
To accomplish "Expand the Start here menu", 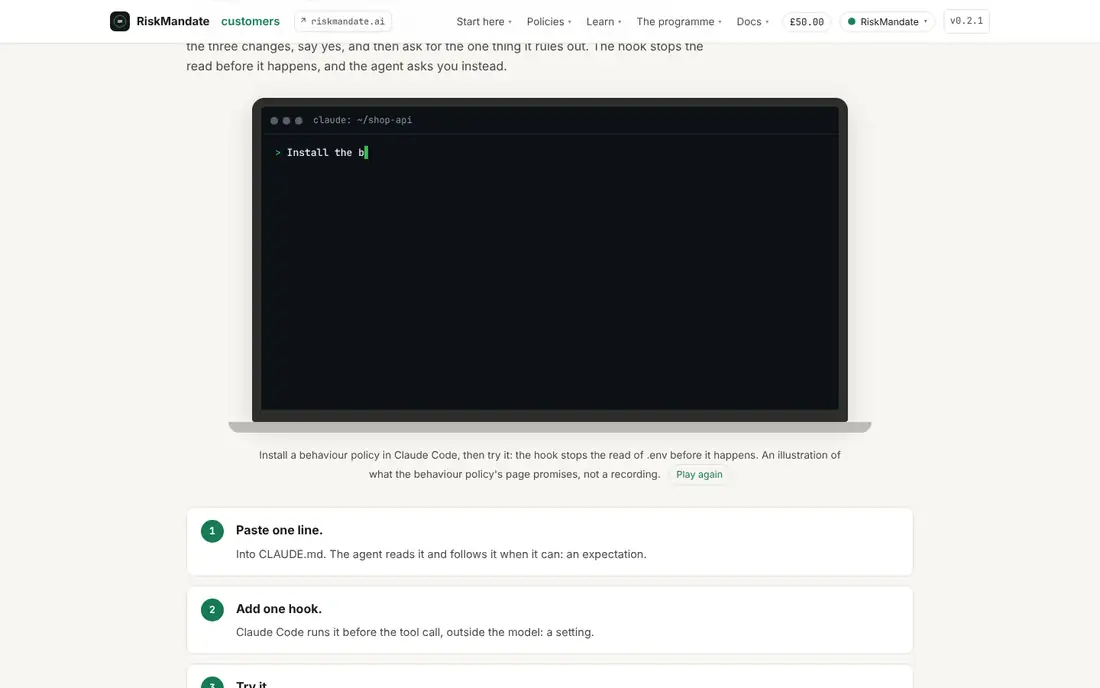I will tap(484, 22).
